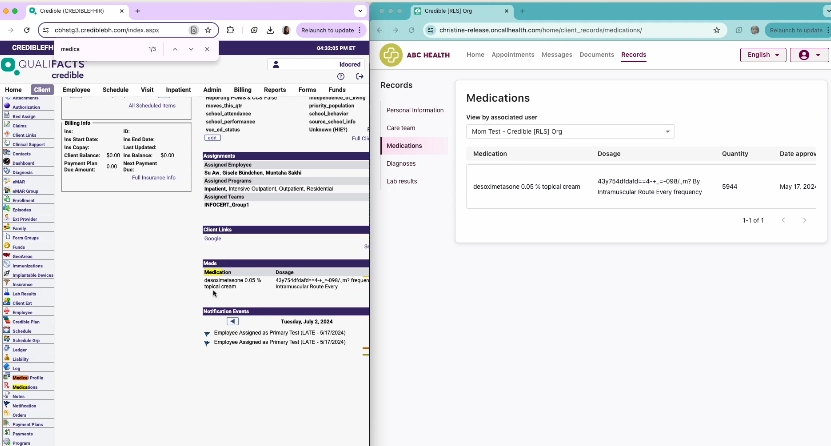The image size is (831, 446).
Task: Open Ext Provider sidebar item
Action: [x=24, y=219]
